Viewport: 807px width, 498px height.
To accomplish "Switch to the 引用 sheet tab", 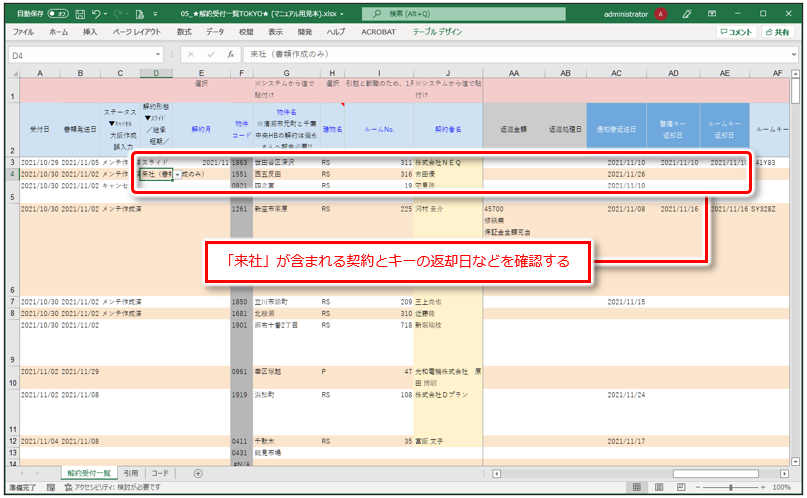I will (x=131, y=473).
